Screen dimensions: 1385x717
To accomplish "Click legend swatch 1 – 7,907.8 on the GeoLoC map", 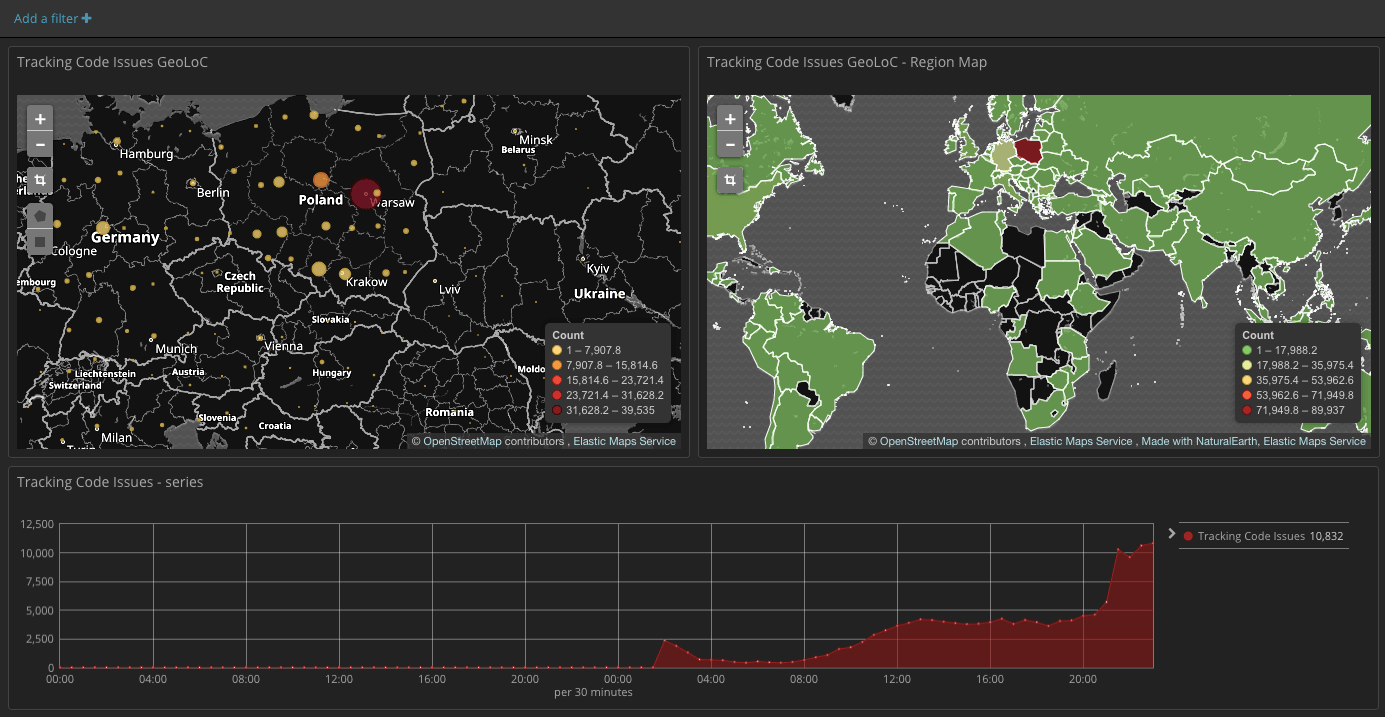I will [x=557, y=350].
